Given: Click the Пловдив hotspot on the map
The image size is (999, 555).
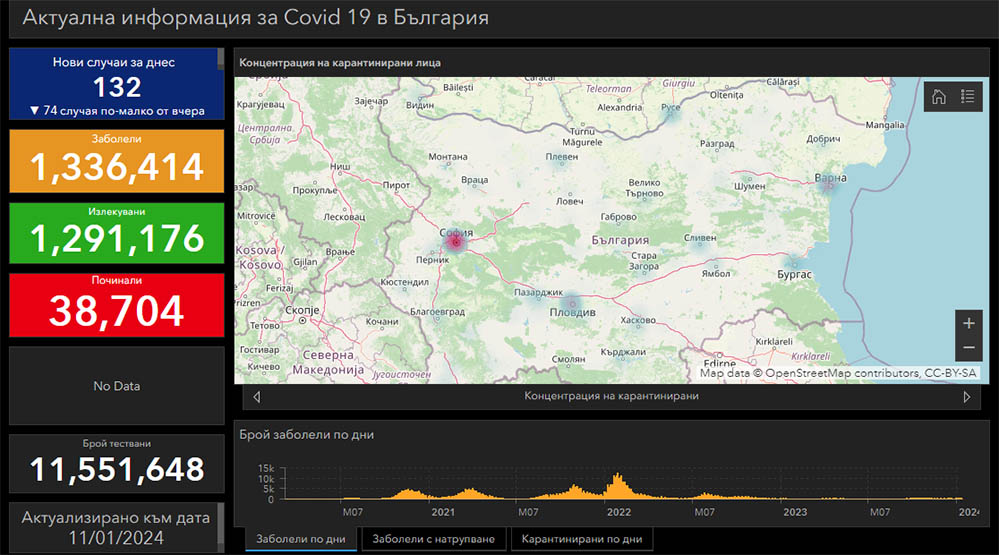Looking at the screenshot, I should coord(572,303).
